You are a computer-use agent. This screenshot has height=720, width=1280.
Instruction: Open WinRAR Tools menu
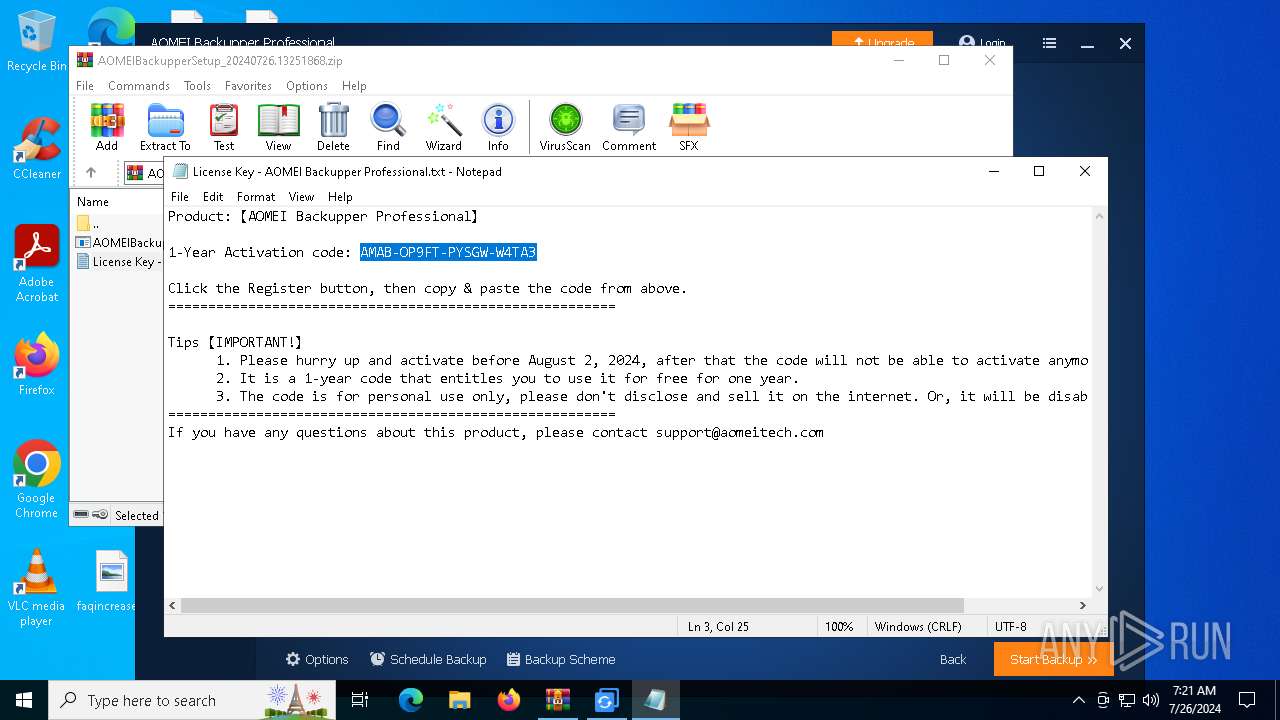(197, 86)
